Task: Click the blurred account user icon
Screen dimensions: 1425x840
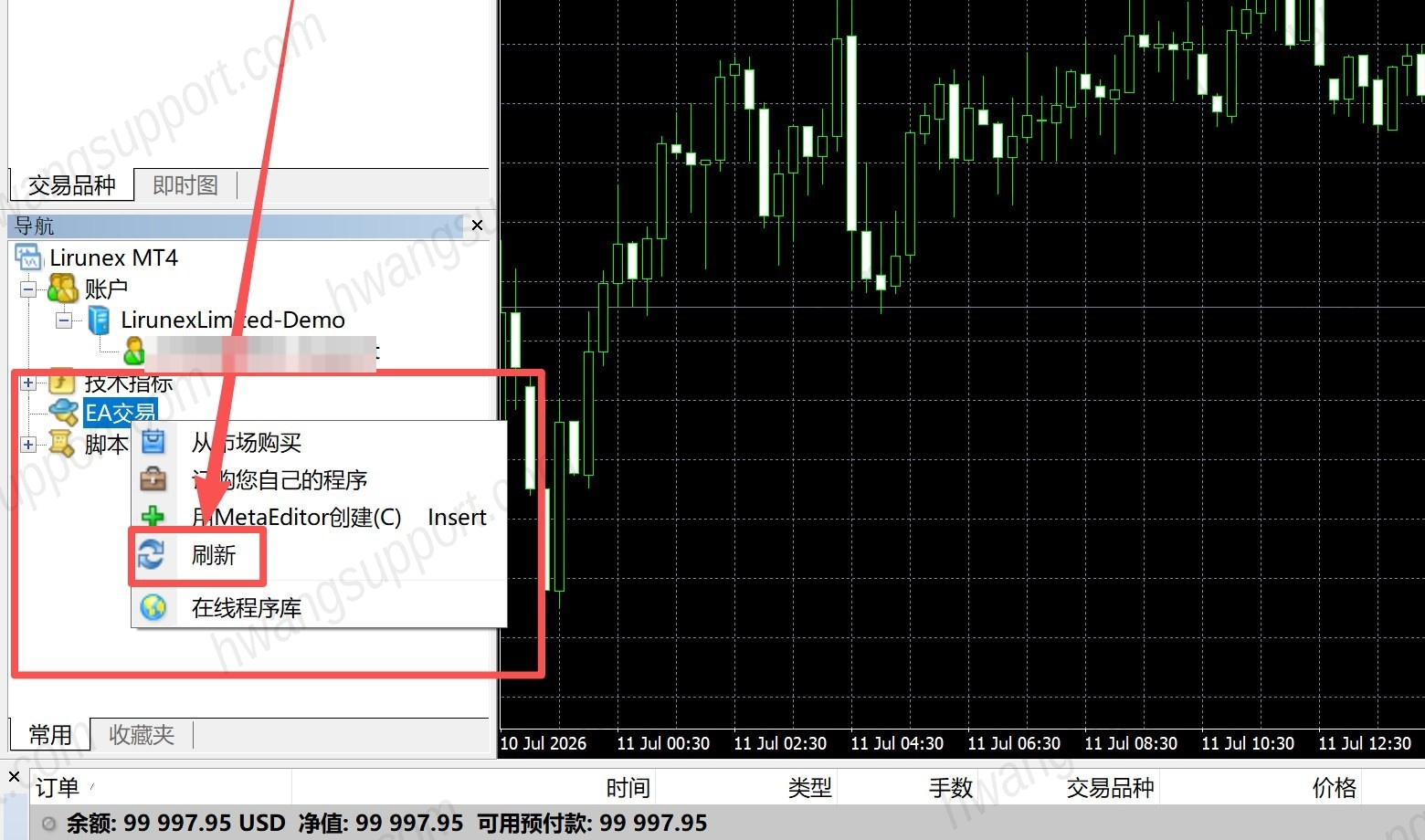Action: pyautogui.click(x=134, y=351)
